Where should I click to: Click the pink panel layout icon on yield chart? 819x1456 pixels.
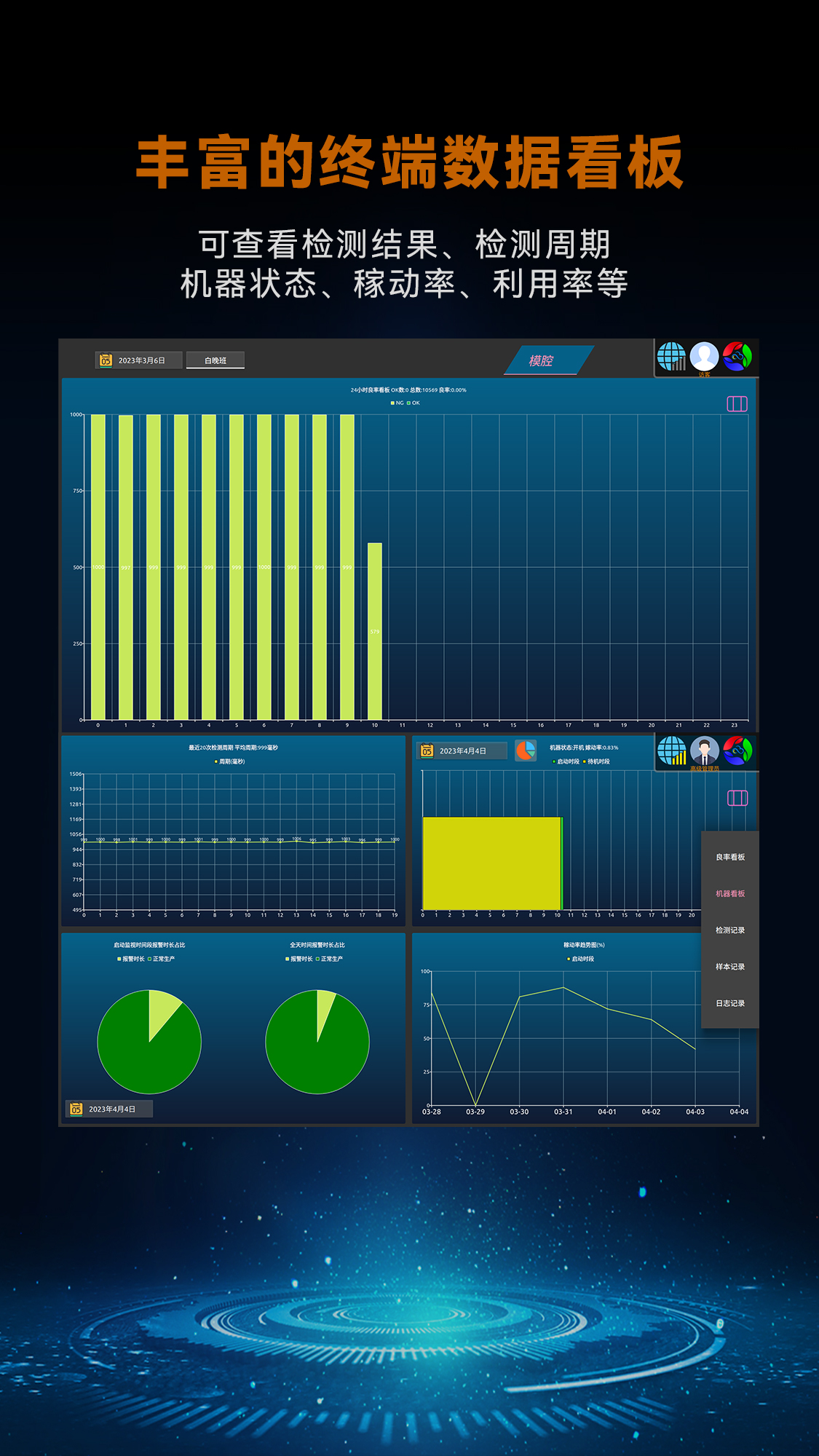737,404
